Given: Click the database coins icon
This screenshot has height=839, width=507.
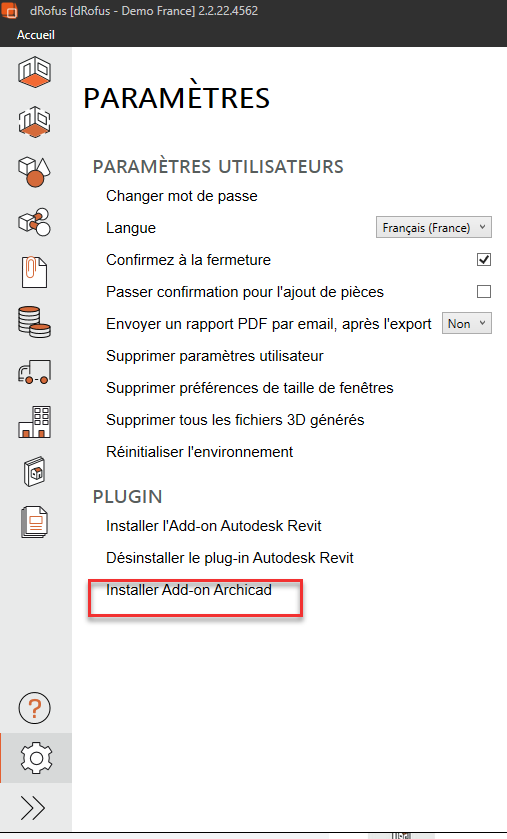Looking at the screenshot, I should point(34,322).
